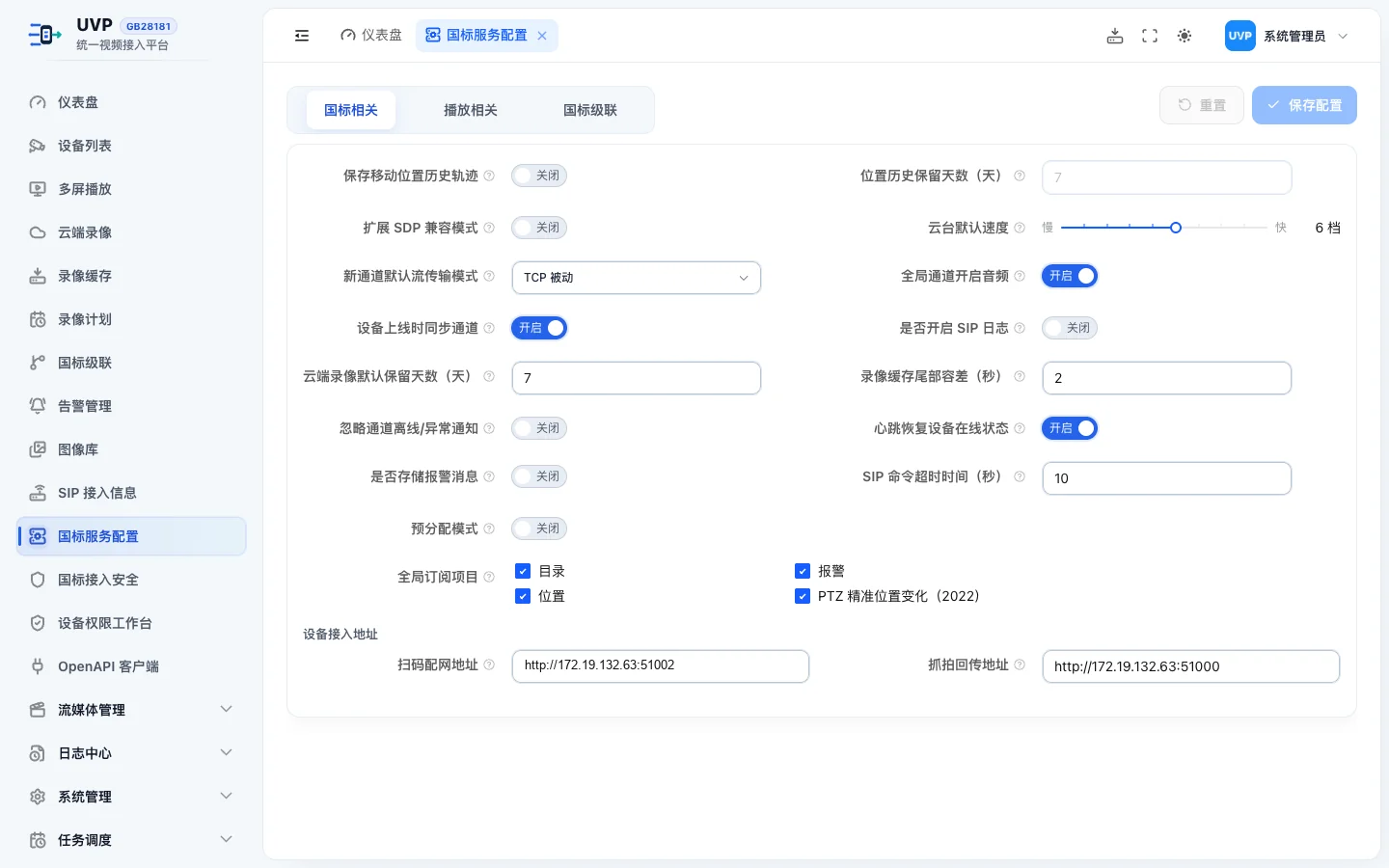Click help icon next to 扫码配网地址
This screenshot has width=1389, height=868.
[x=489, y=665]
